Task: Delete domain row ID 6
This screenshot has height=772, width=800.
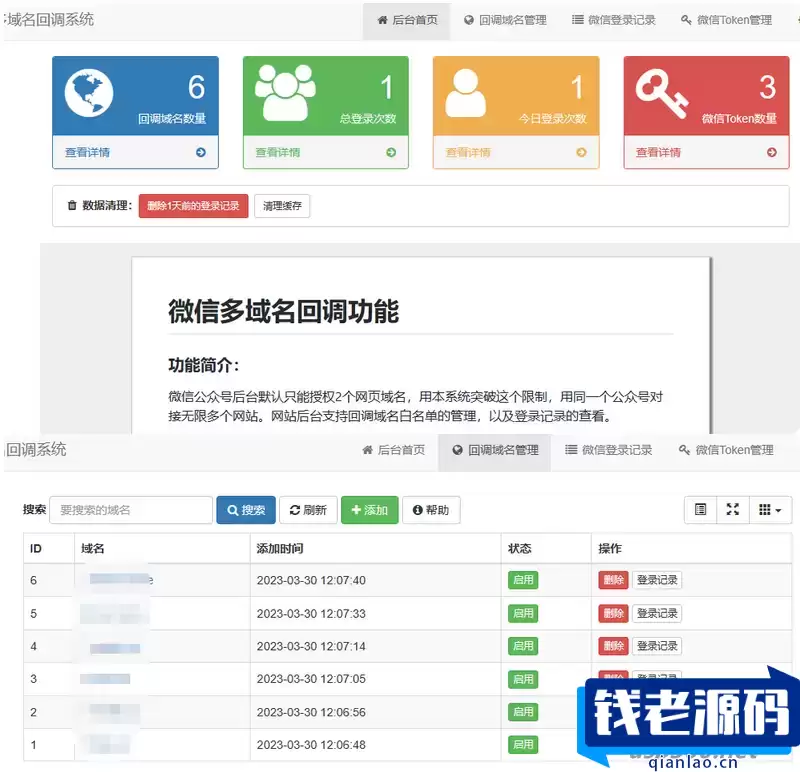Action: (613, 580)
